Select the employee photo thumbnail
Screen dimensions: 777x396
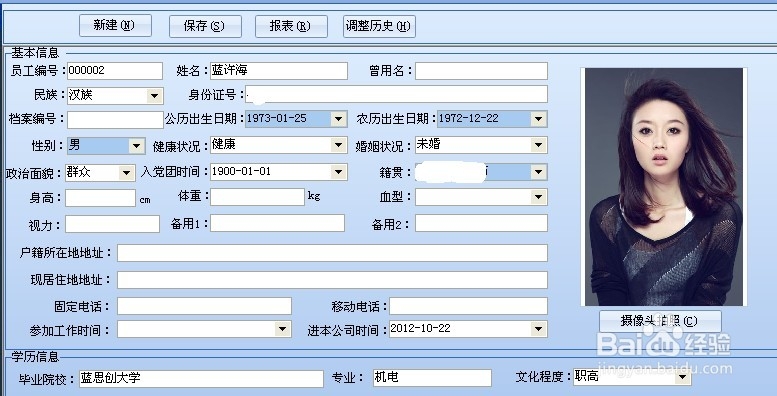click(664, 187)
